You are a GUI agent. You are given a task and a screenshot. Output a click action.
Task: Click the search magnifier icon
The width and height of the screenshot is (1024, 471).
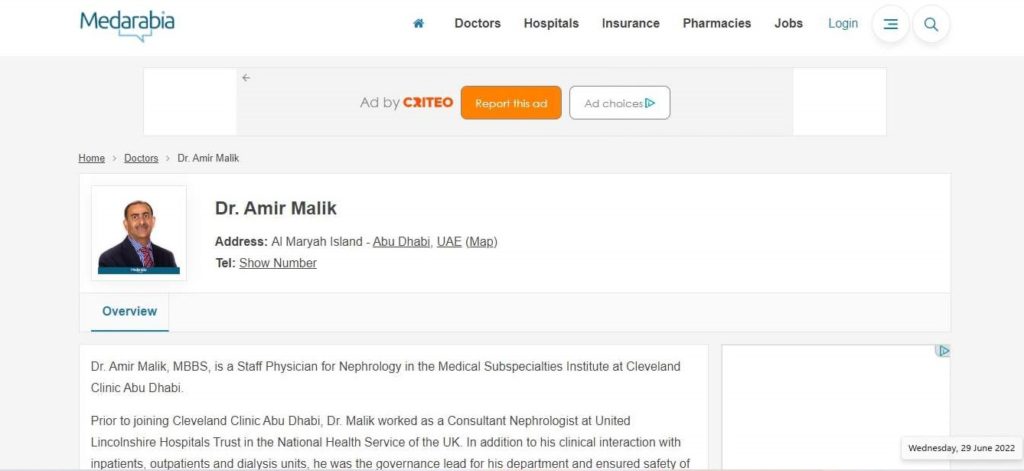(931, 24)
